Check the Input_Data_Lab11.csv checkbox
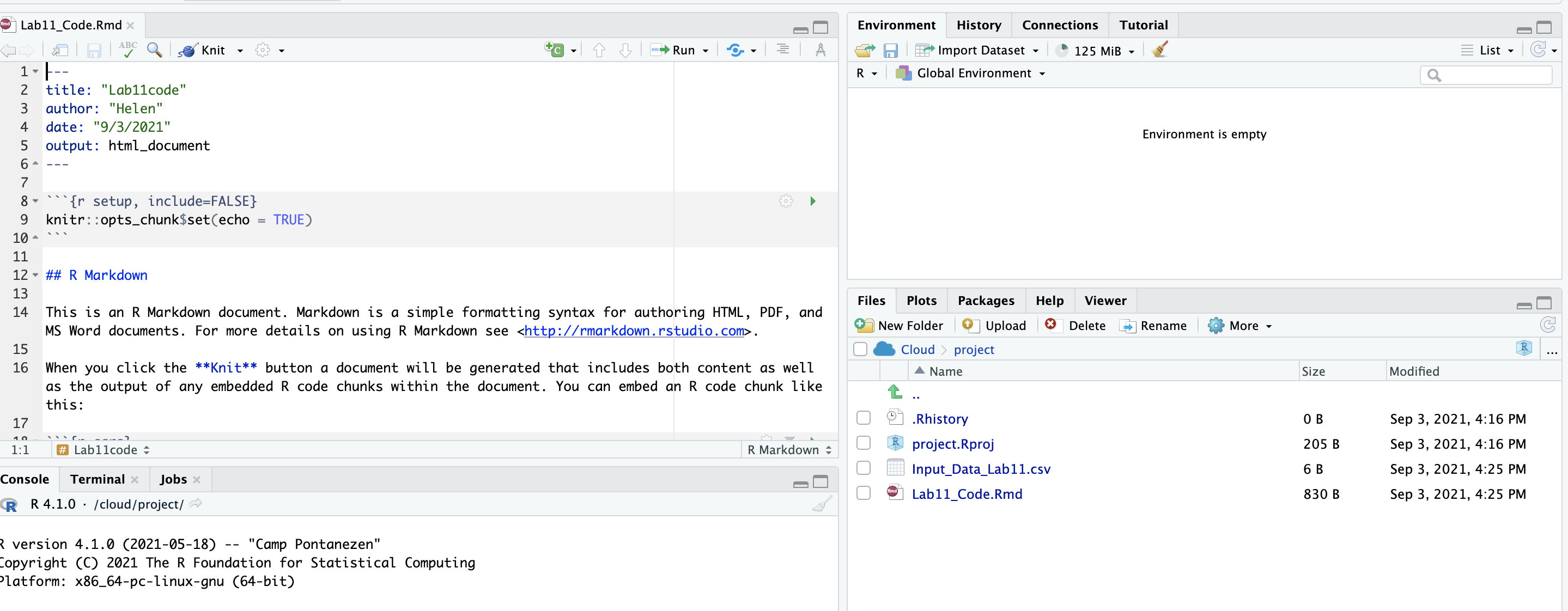This screenshot has height=611, width=1568. (863, 468)
